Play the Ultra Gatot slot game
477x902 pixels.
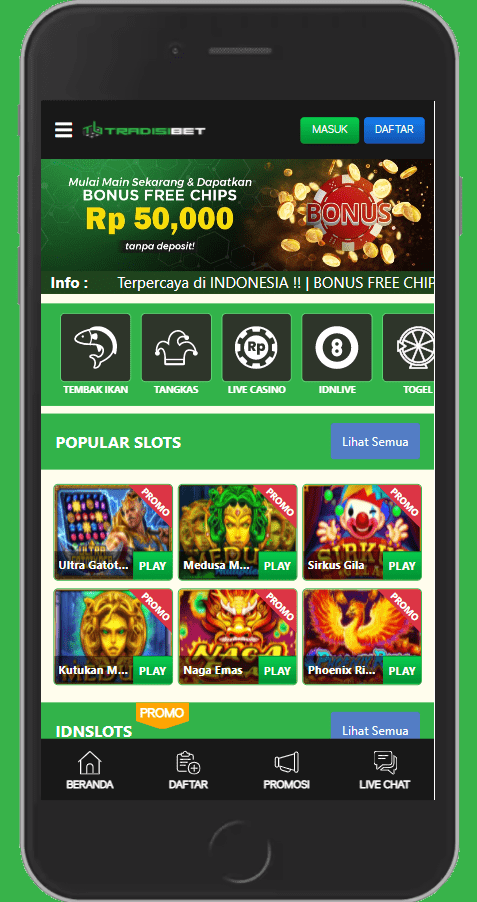(152, 565)
